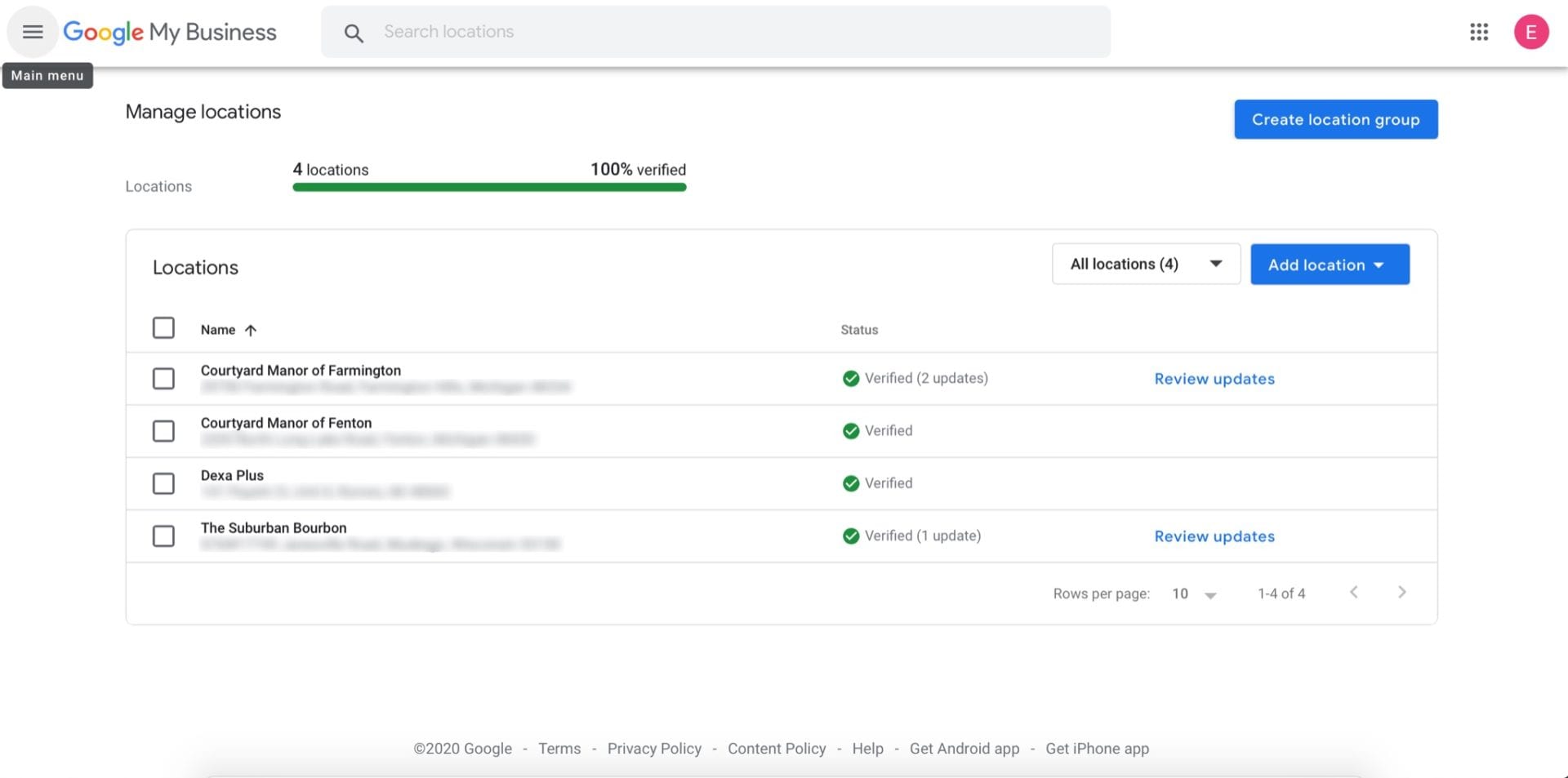Click the Name sort arrow icon
Screen dimensions: 1568x778
[x=251, y=330]
